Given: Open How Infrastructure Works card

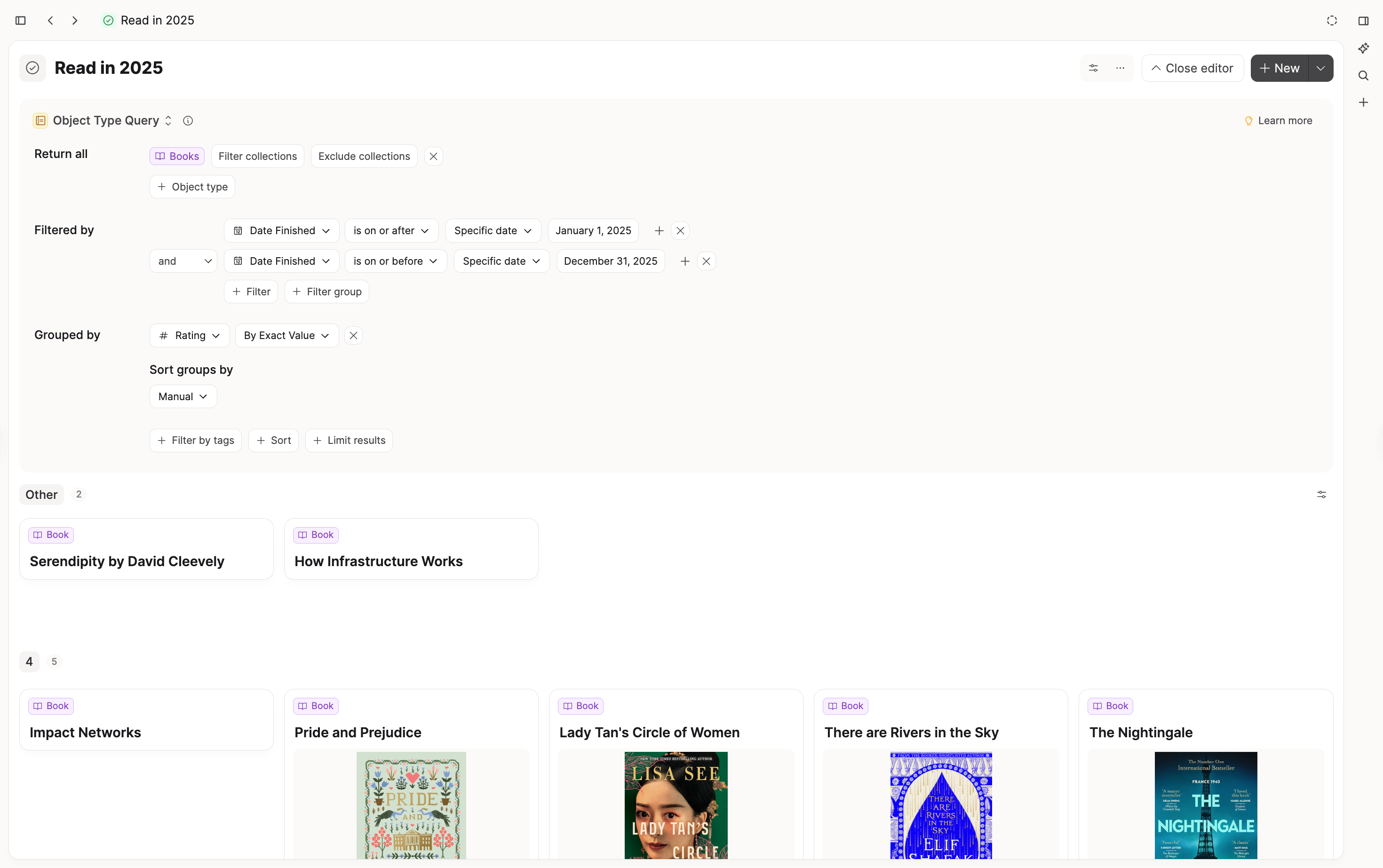Looking at the screenshot, I should (x=411, y=549).
